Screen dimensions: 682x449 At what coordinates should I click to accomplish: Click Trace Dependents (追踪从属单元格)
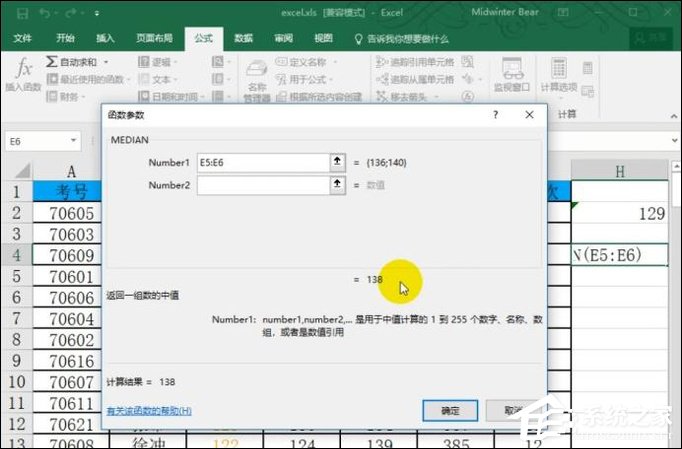point(415,79)
